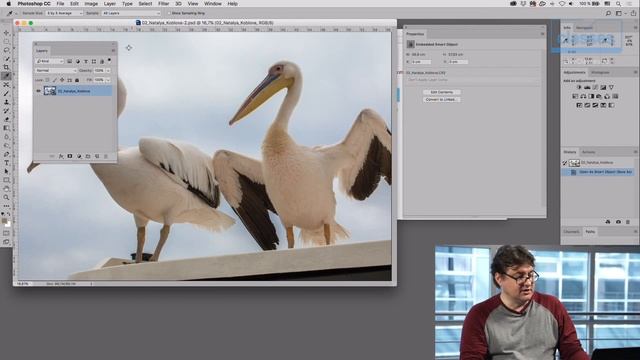
Task: Select the Rectangular Marquee tool
Action: (x=6, y=42)
